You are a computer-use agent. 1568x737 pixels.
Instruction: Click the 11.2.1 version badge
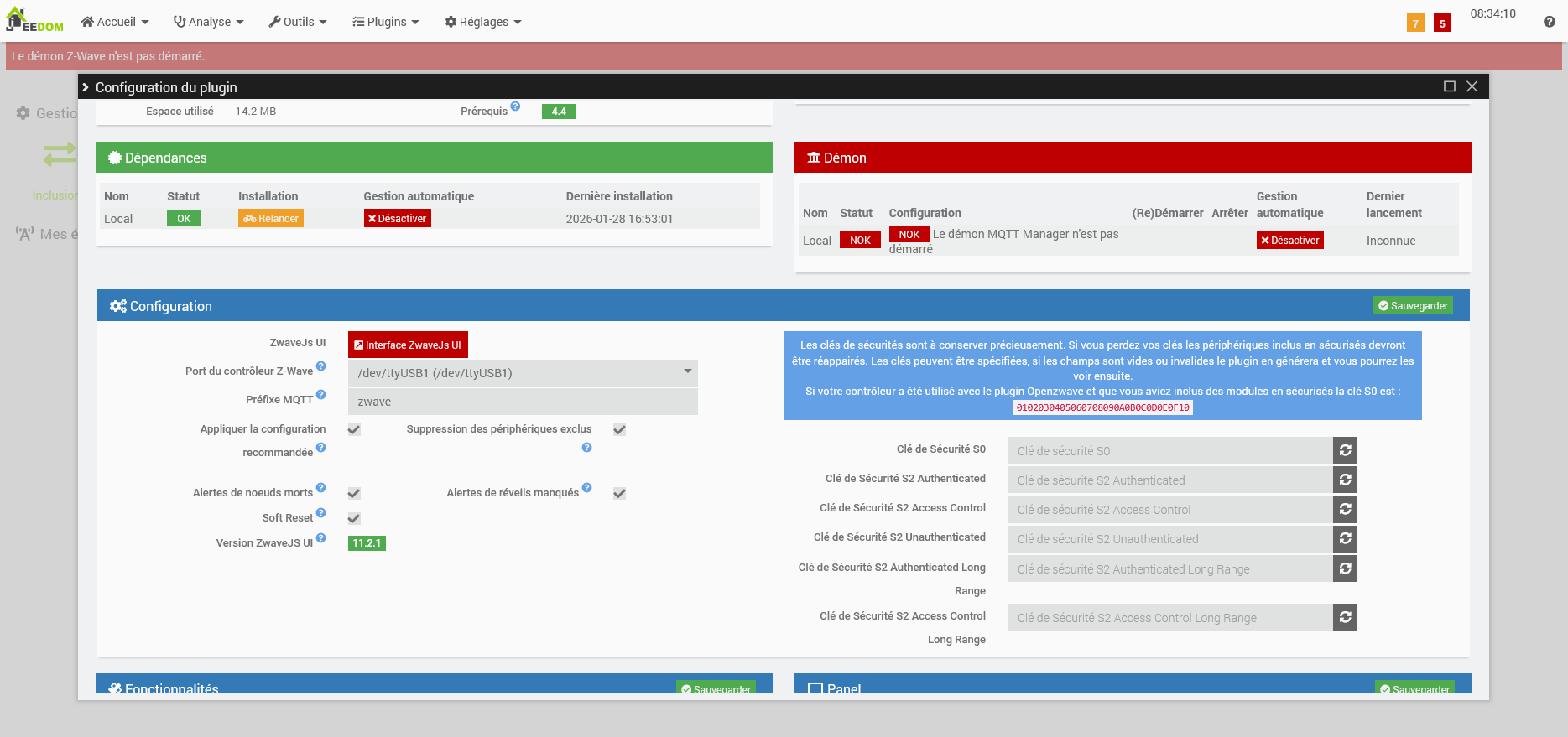[x=367, y=542]
